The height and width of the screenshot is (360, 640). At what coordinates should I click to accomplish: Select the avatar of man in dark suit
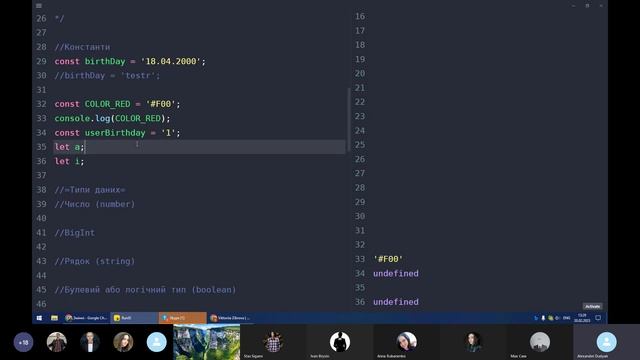[90, 342]
